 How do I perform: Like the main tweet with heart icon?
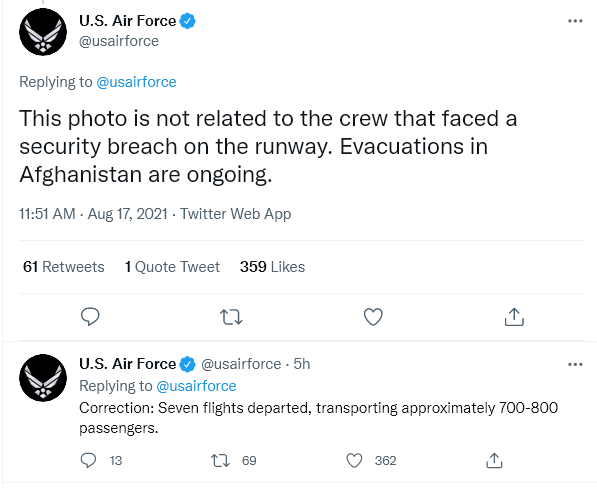(x=373, y=317)
